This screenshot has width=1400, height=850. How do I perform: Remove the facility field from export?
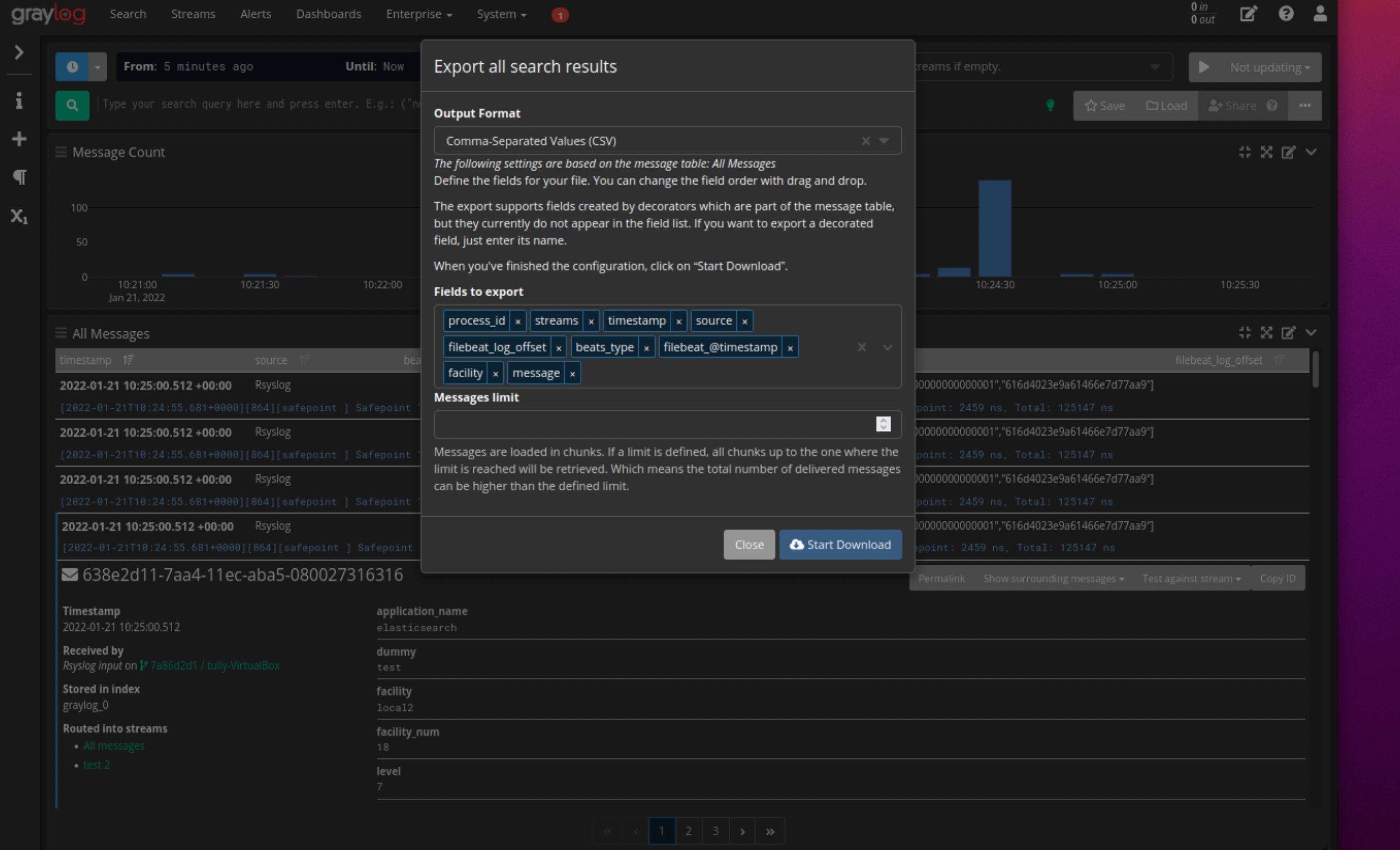click(x=495, y=373)
